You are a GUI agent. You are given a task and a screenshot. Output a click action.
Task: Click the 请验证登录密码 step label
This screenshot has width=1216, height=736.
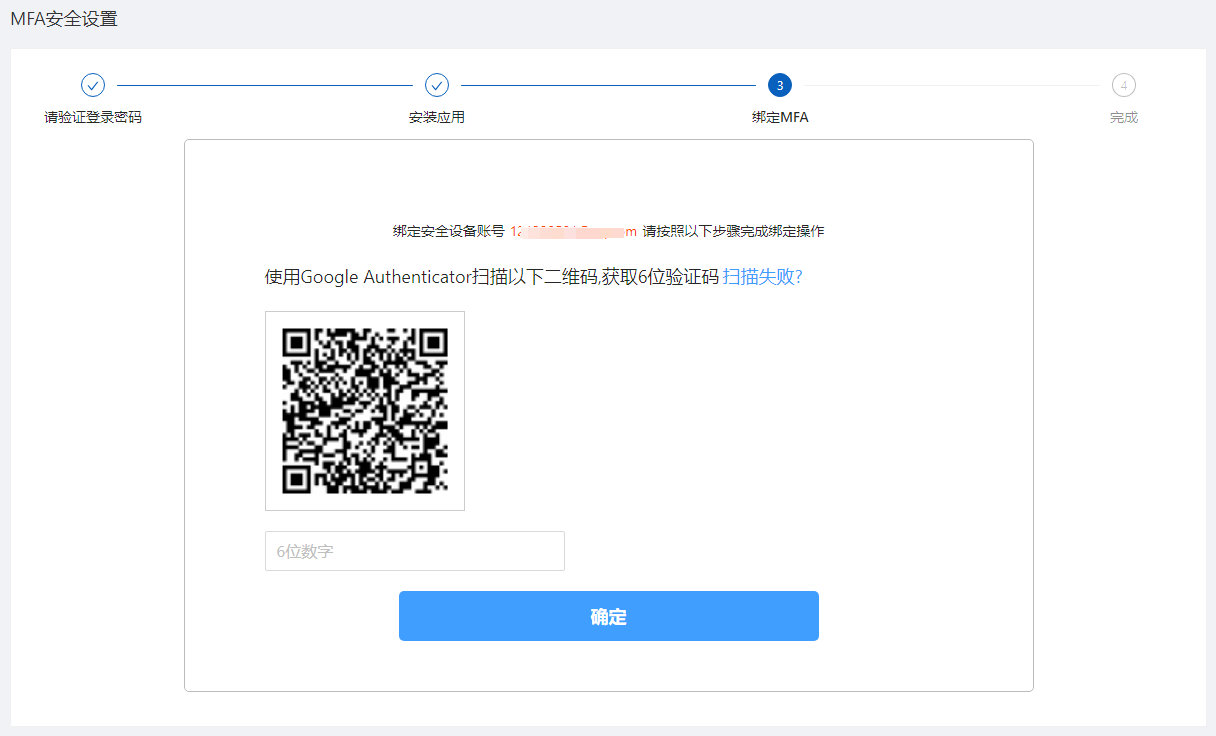93,117
